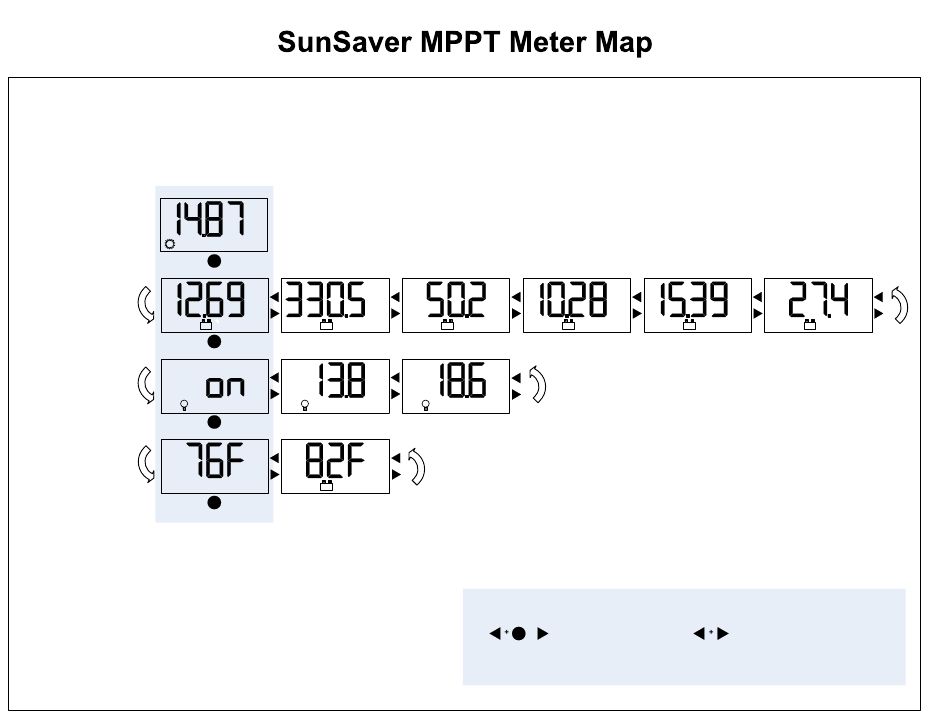Select the 50.2 battery meter screen
This screenshot has height=721, width=950.
(456, 305)
